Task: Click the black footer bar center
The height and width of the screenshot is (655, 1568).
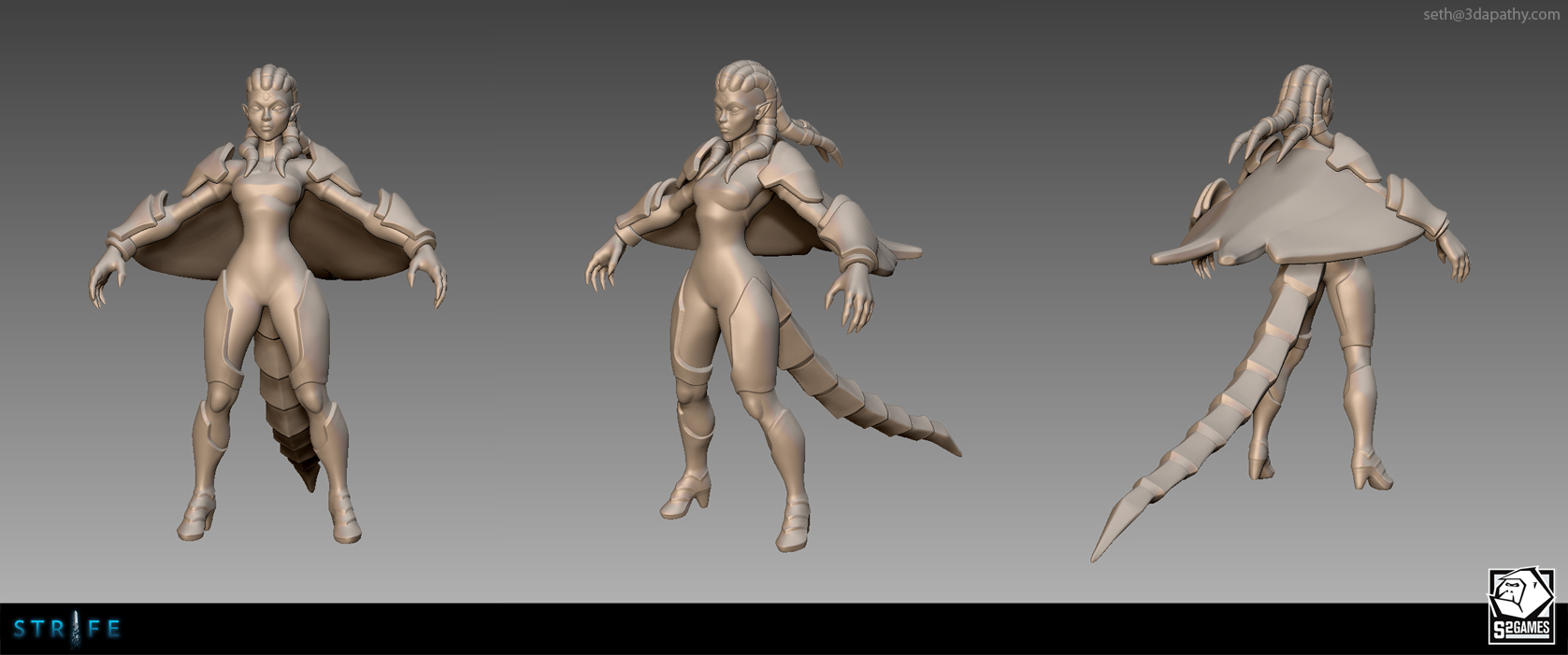Action: [784, 629]
